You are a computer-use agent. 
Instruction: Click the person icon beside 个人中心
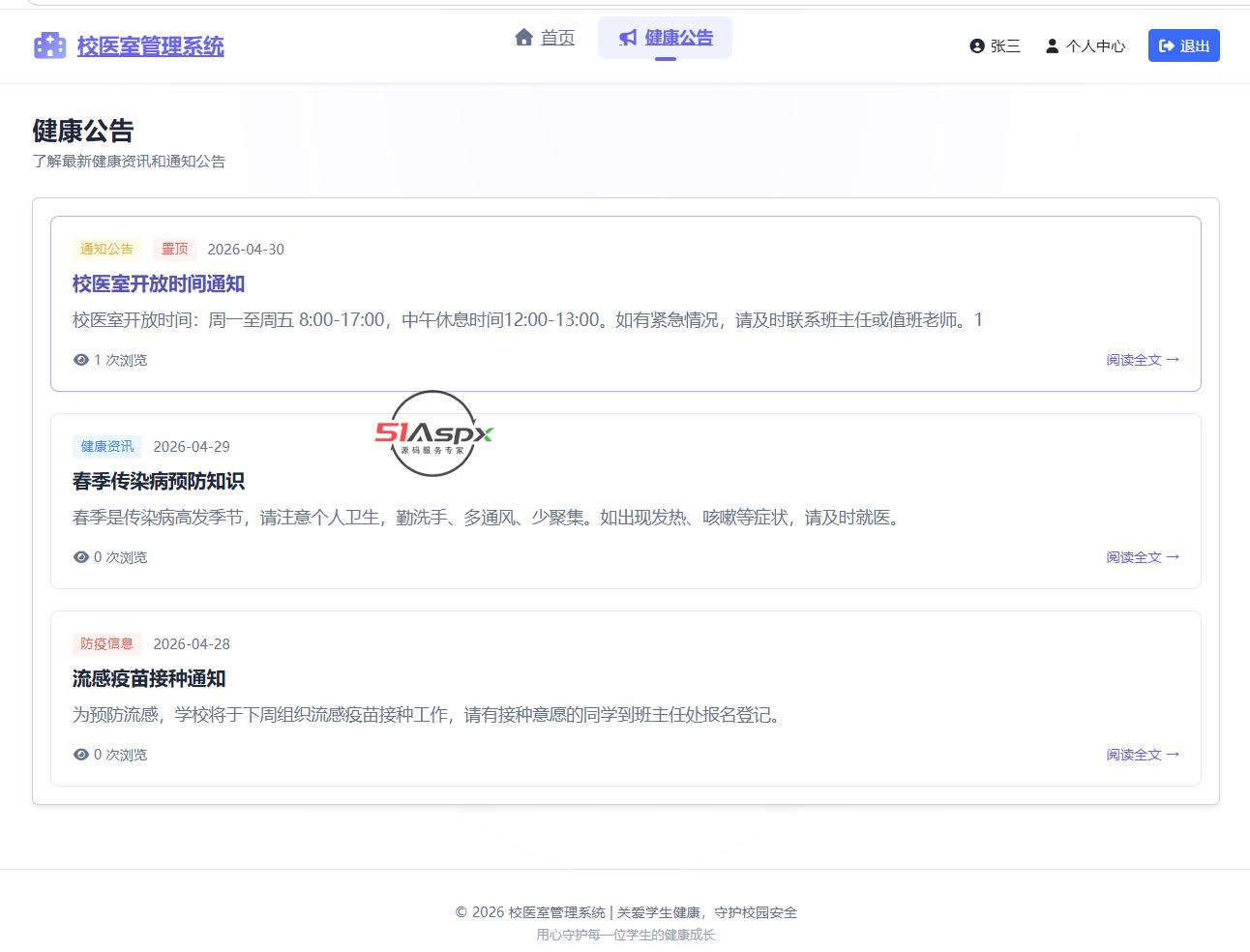tap(1052, 45)
